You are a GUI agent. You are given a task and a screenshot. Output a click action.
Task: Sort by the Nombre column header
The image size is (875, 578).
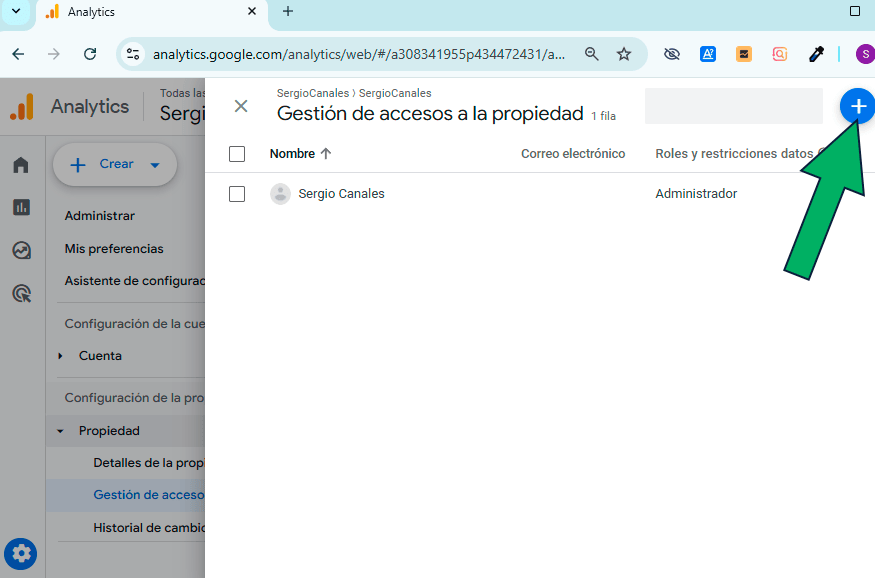coord(292,154)
